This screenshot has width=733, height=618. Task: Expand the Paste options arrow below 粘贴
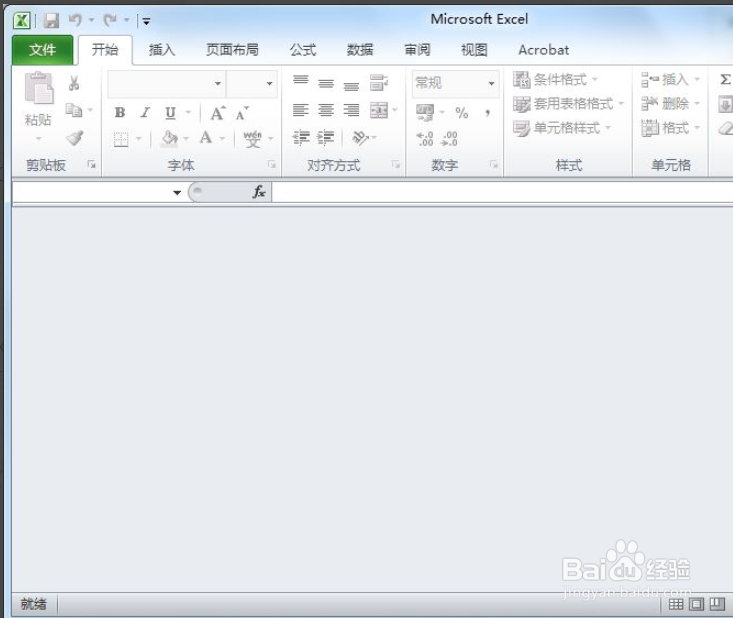[39, 138]
